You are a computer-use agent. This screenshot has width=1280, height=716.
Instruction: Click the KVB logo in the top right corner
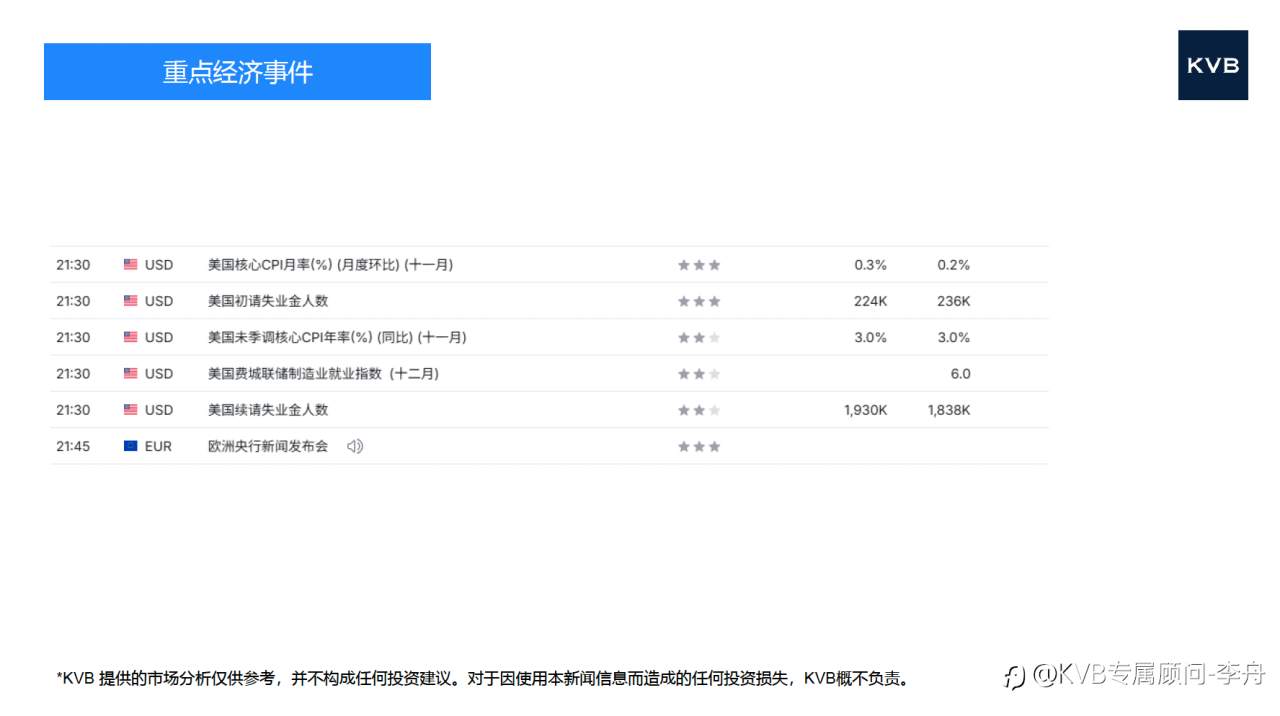point(1213,65)
